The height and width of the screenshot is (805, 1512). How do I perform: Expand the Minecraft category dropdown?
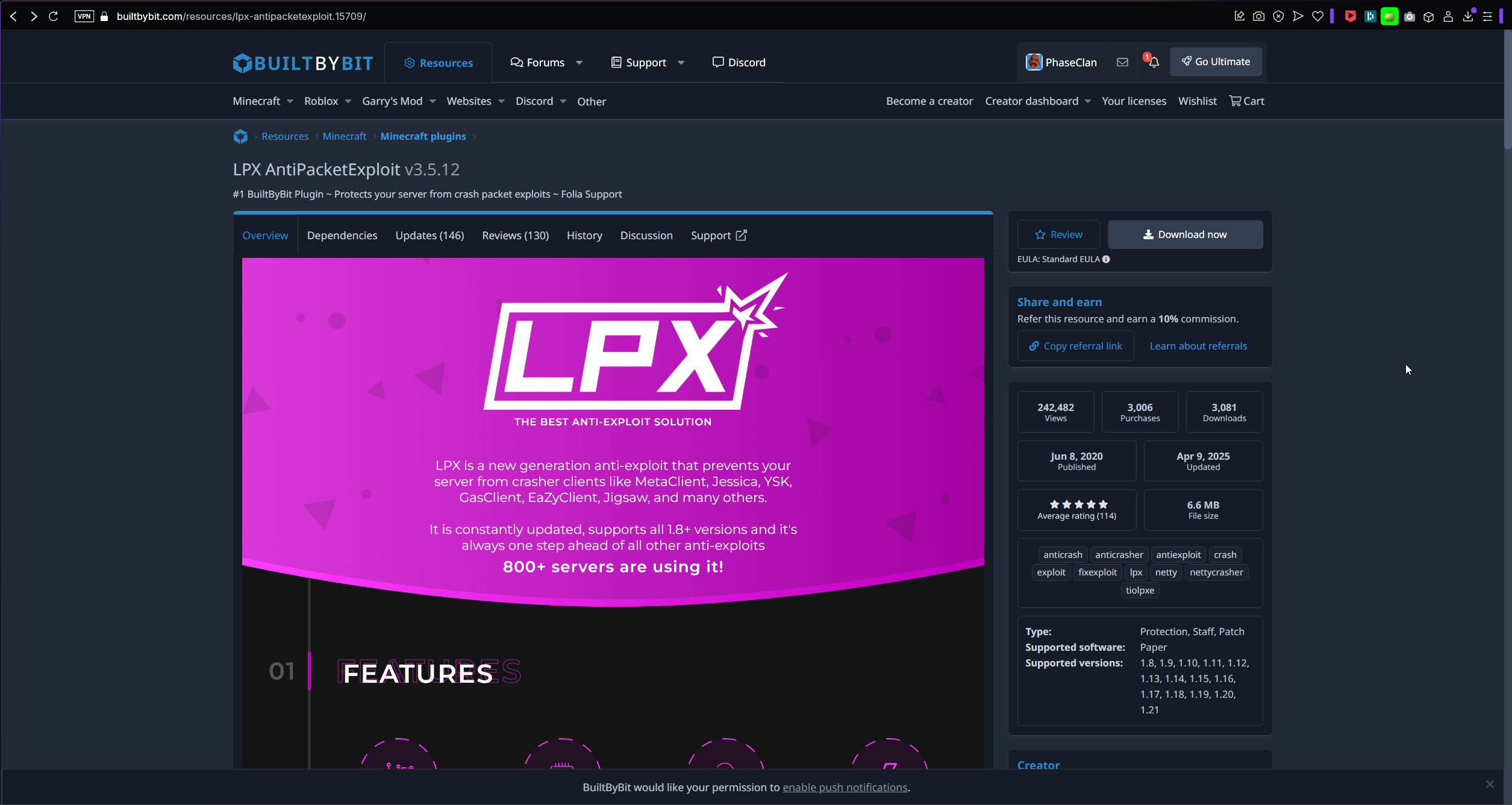(x=290, y=101)
